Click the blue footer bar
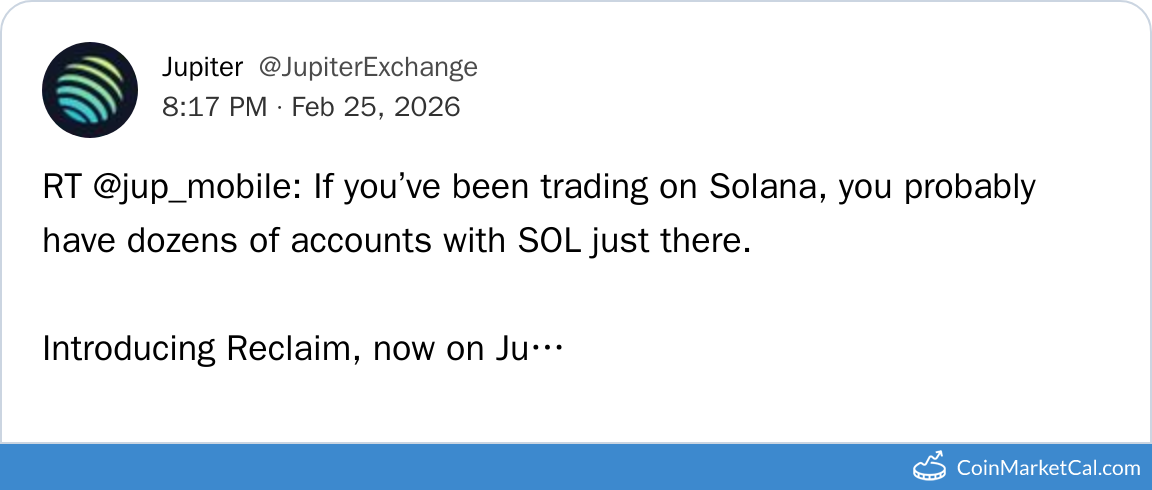This screenshot has width=1152, height=490. click(450, 467)
